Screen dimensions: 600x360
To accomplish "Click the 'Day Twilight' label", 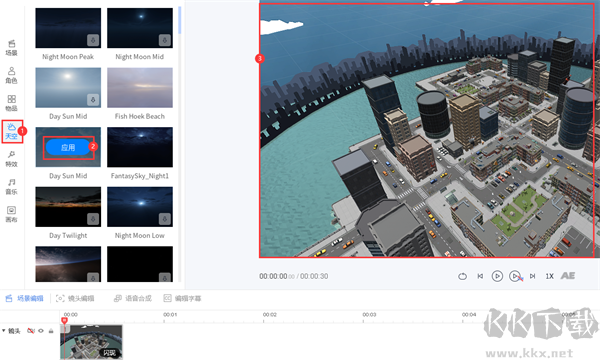I will coord(68,236).
